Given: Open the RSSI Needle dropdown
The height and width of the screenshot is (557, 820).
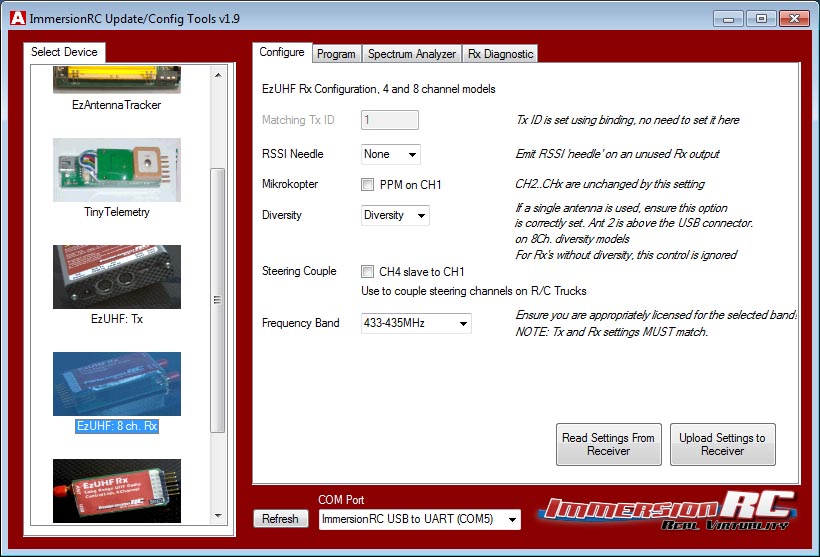Looking at the screenshot, I should [390, 155].
